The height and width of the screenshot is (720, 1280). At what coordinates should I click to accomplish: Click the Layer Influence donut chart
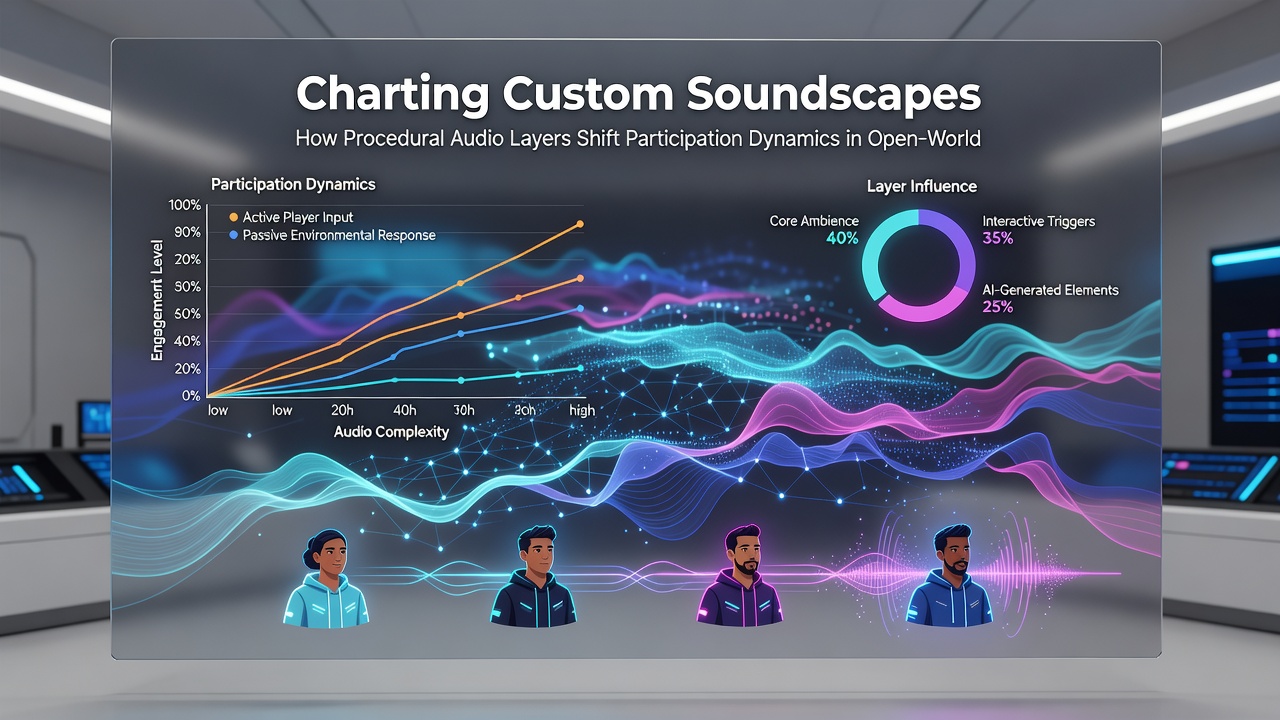pos(918,265)
